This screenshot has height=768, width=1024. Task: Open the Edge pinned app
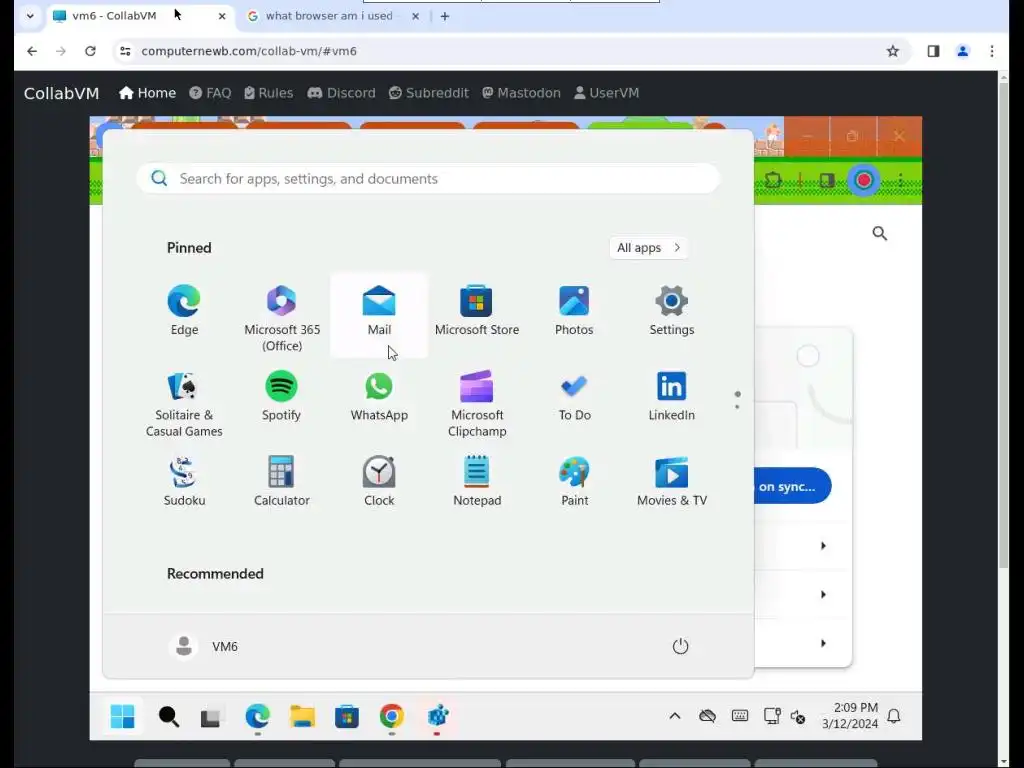[x=184, y=311]
